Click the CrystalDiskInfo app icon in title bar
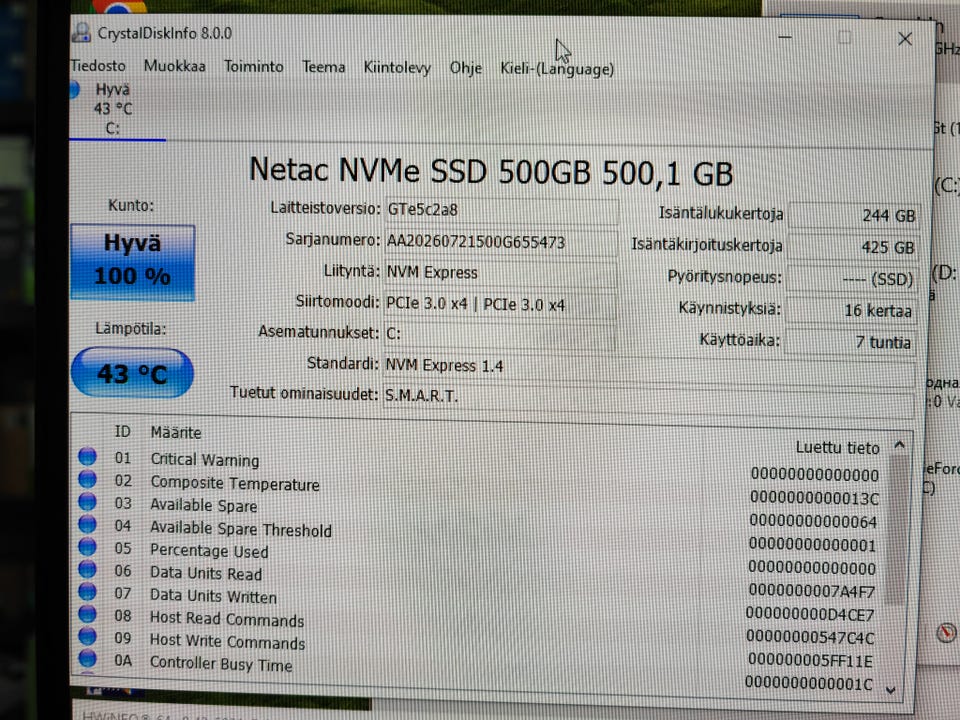The width and height of the screenshot is (960, 720). coord(81,32)
